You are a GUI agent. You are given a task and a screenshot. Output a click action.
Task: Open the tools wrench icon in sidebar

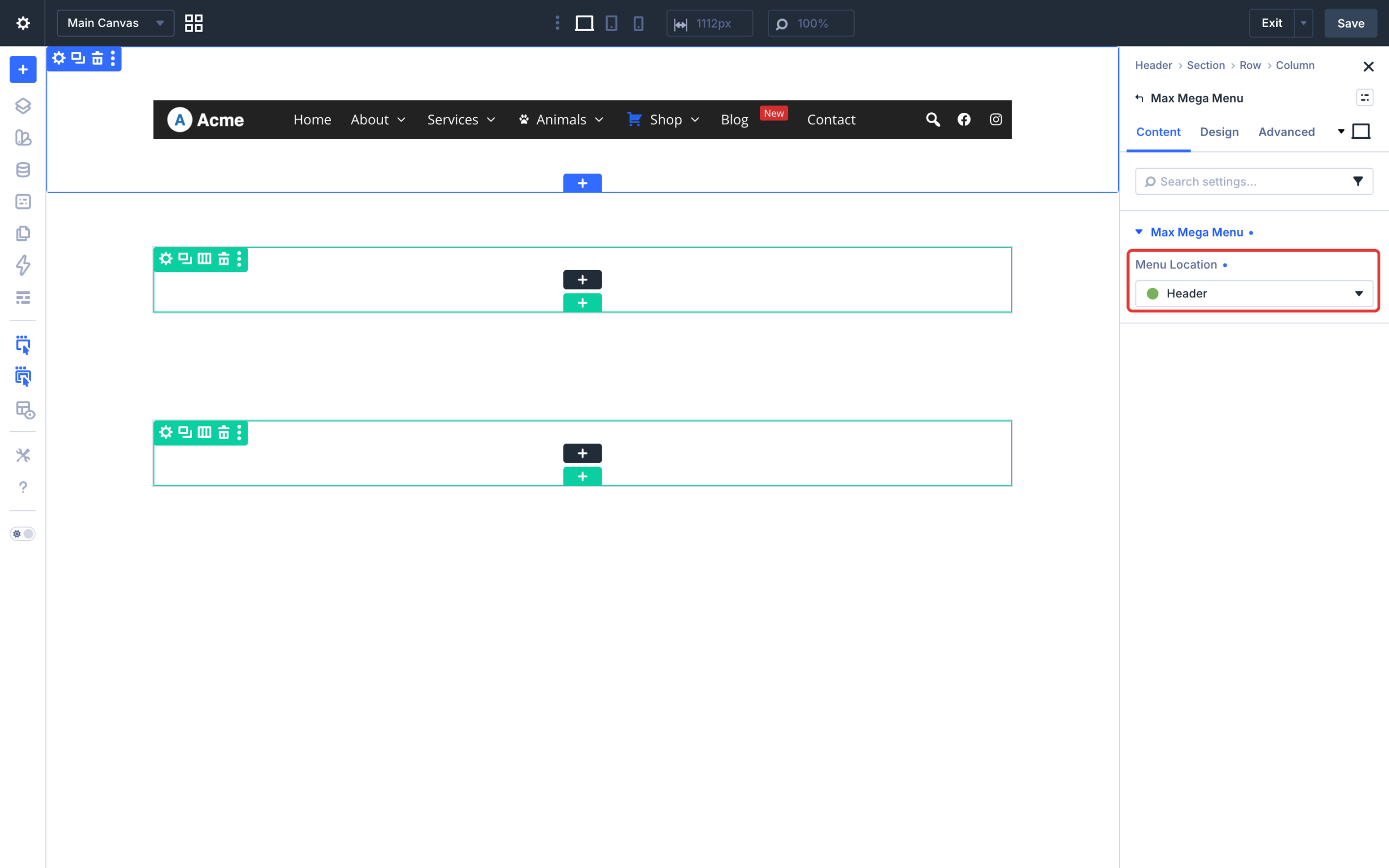pyautogui.click(x=23, y=455)
